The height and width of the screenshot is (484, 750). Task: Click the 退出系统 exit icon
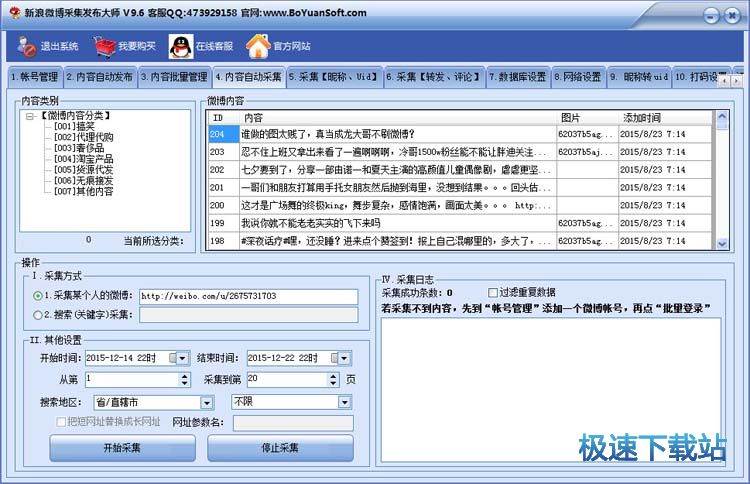point(24,46)
